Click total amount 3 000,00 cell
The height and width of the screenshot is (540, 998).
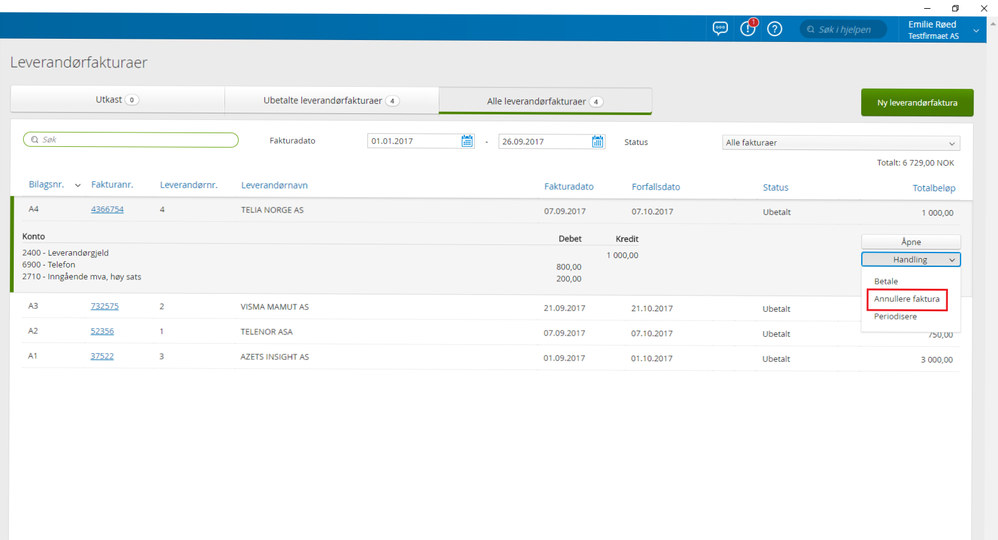936,360
